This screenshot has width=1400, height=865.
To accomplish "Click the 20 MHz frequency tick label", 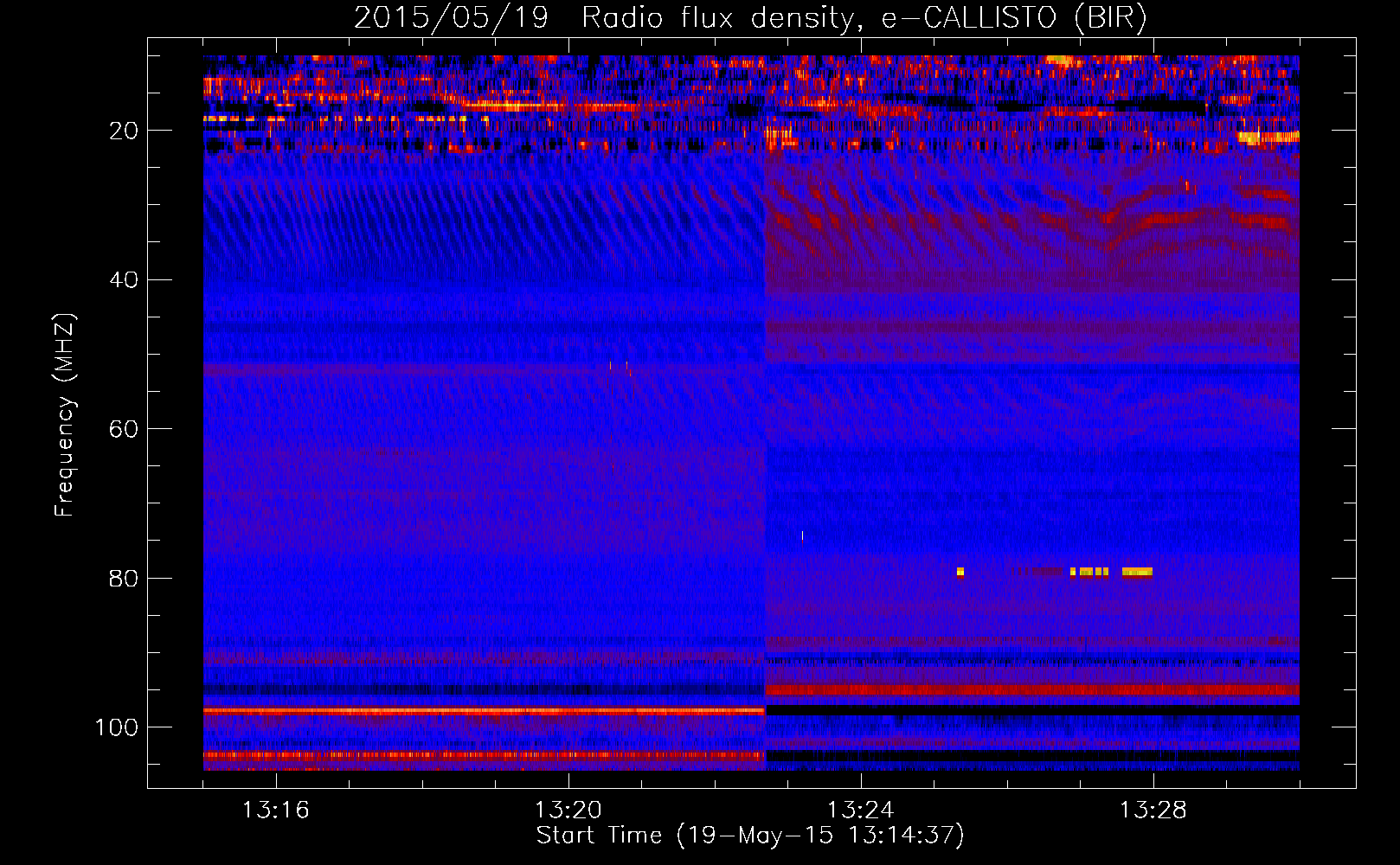I will coord(124,131).
